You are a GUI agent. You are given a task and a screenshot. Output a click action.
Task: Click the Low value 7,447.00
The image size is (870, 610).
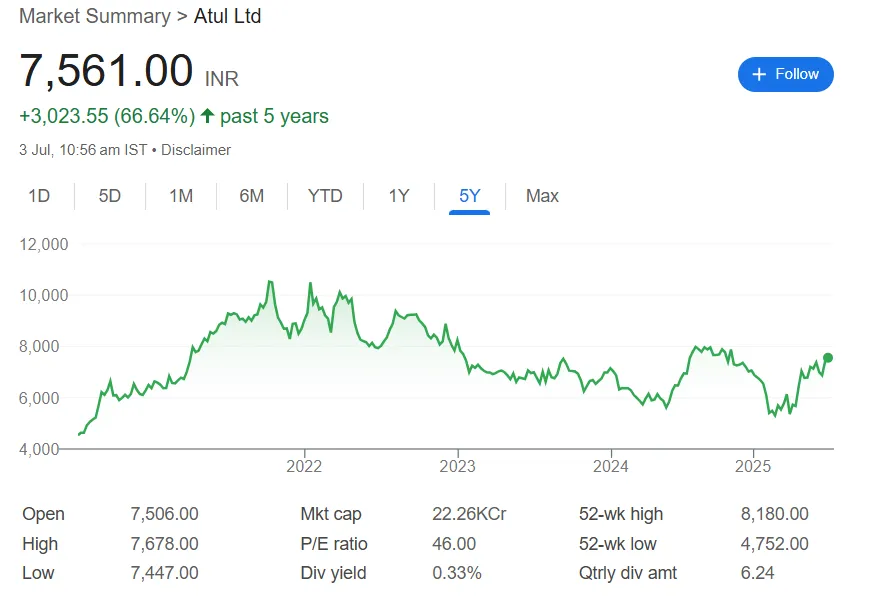pyautogui.click(x=164, y=573)
